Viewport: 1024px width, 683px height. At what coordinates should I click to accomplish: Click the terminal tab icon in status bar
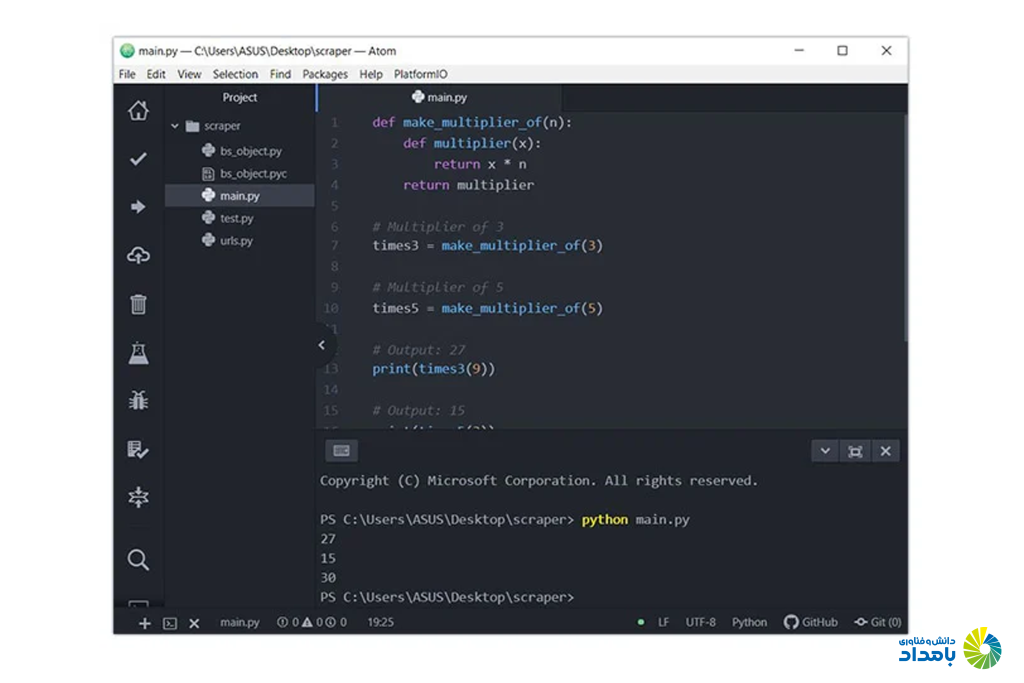pos(170,624)
